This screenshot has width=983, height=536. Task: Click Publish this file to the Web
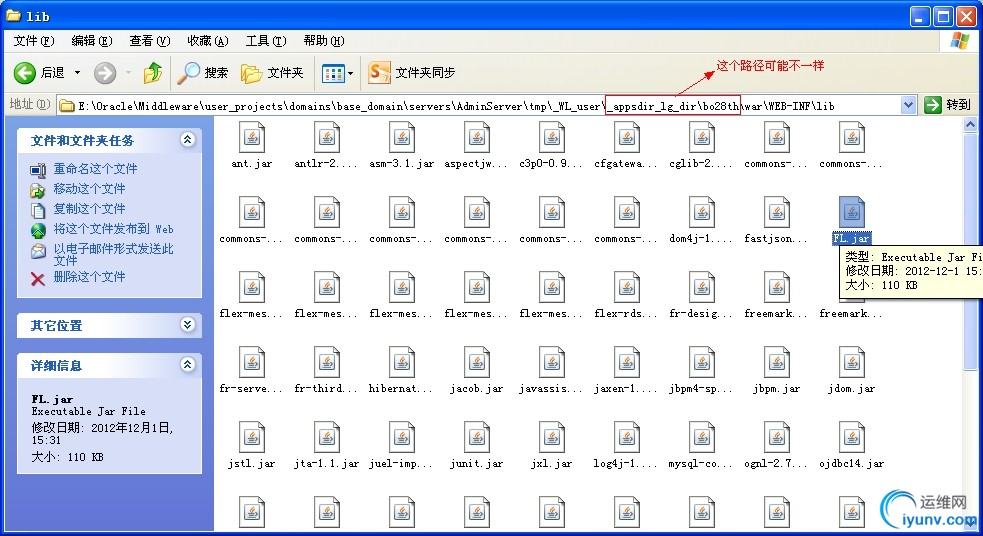pos(113,229)
